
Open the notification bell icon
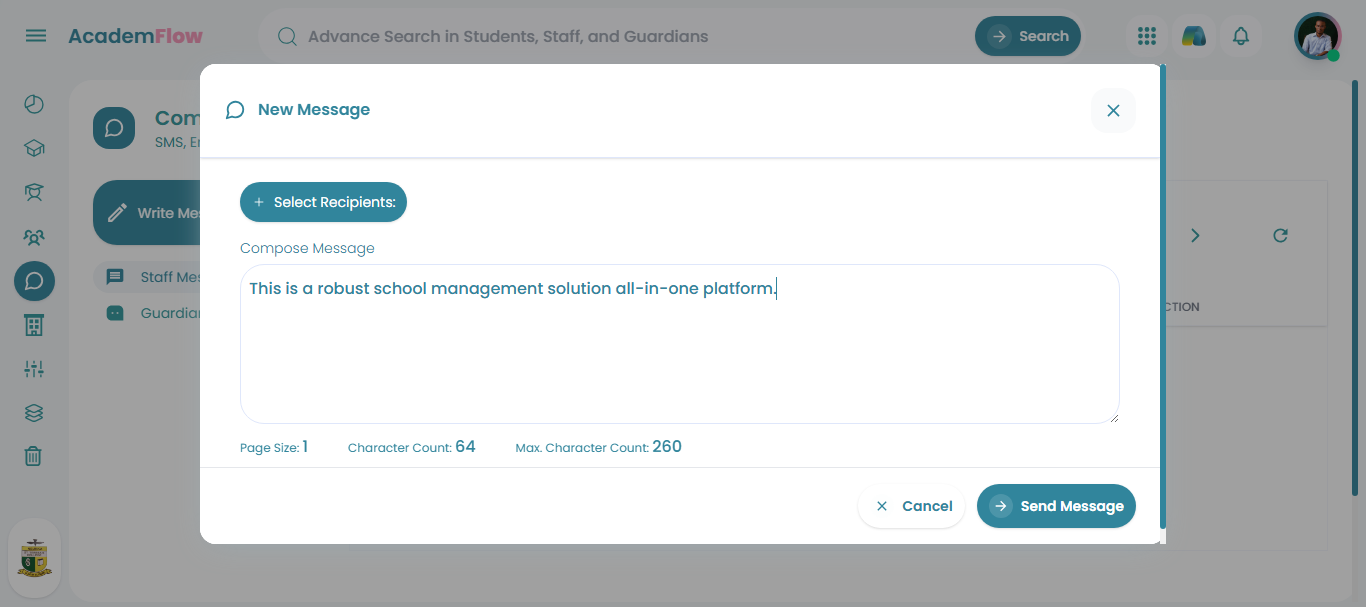pos(1241,36)
